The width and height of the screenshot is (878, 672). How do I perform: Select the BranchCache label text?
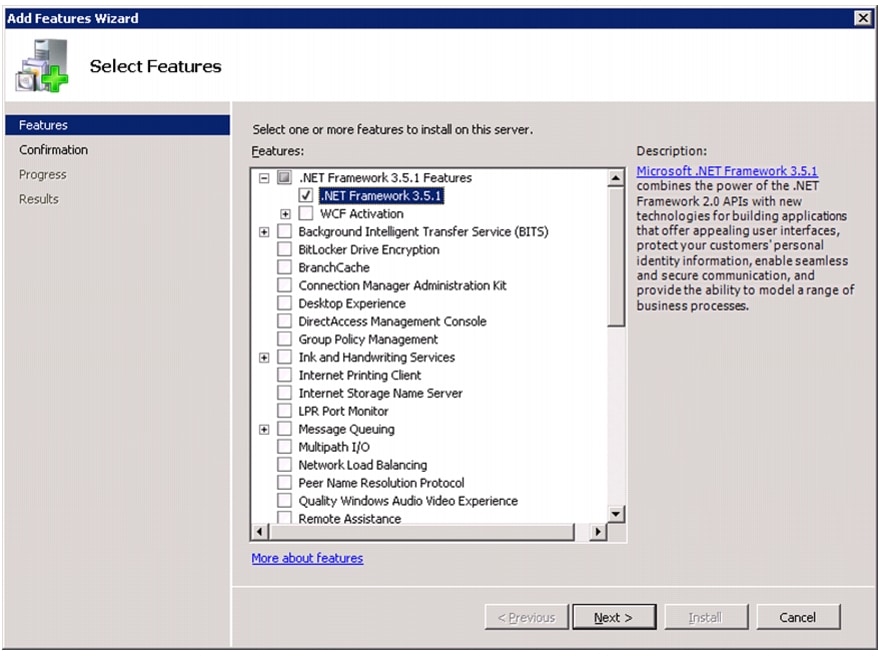click(x=334, y=267)
